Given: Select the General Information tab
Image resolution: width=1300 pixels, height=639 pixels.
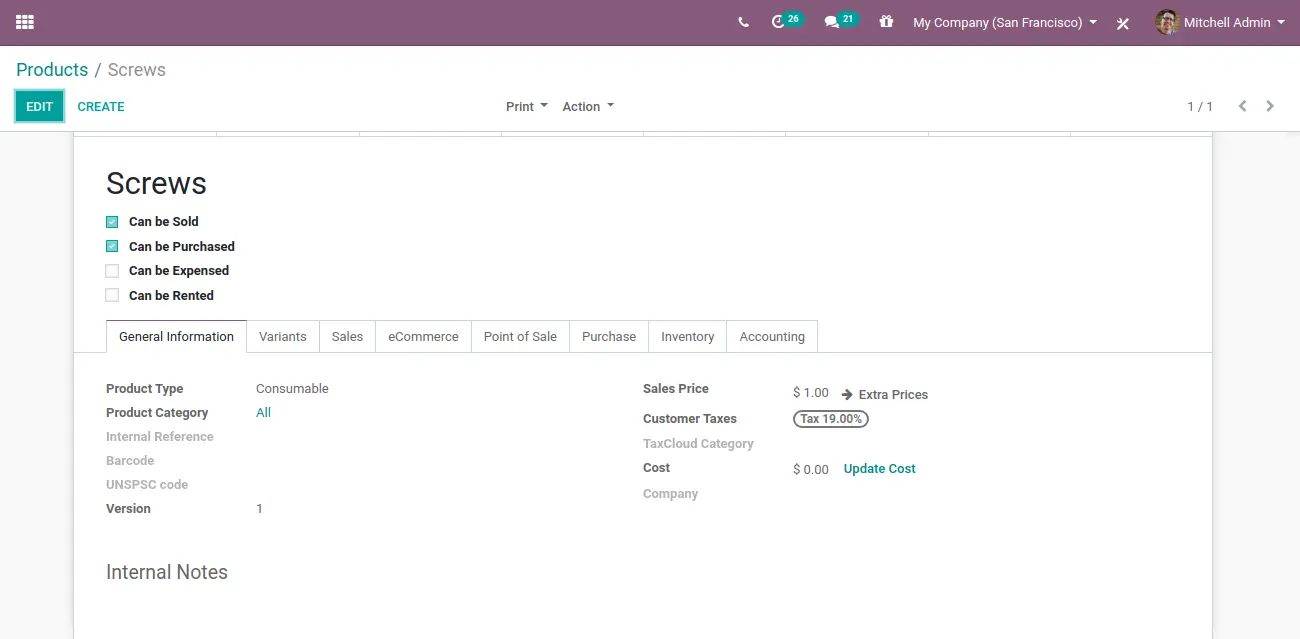Looking at the screenshot, I should [x=176, y=337].
